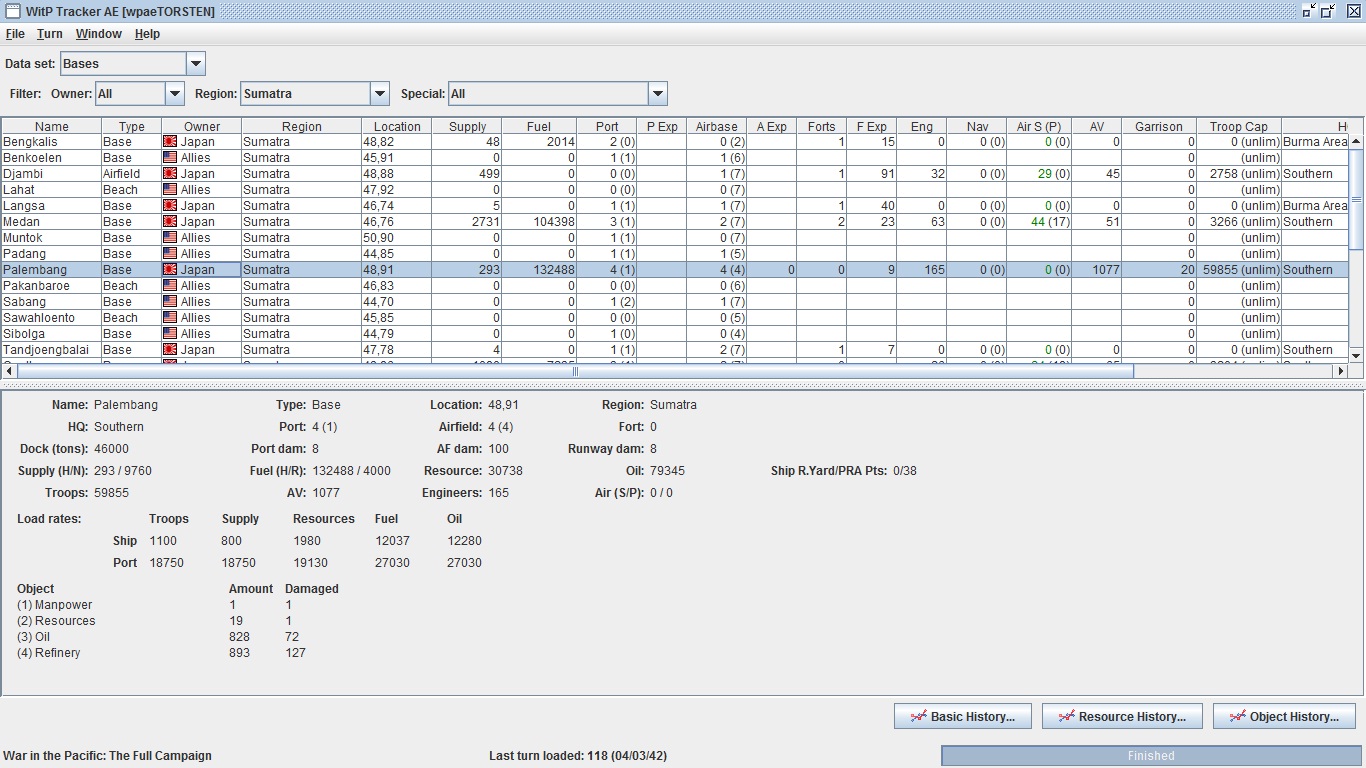
Task: Select the Djambi row name cell
Action: [x=51, y=174]
